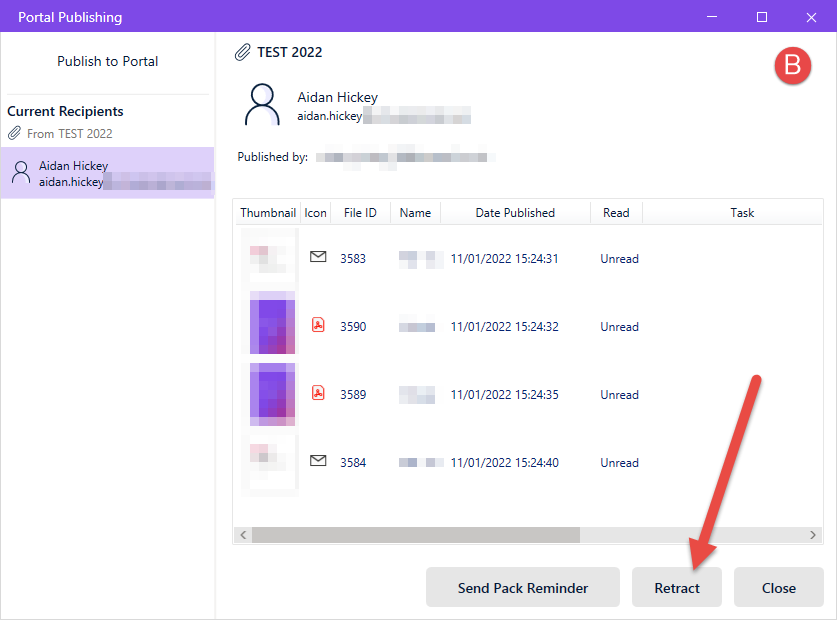
Task: Click the user avatar icon beside Aidan Hickey heading
Action: (x=262, y=105)
